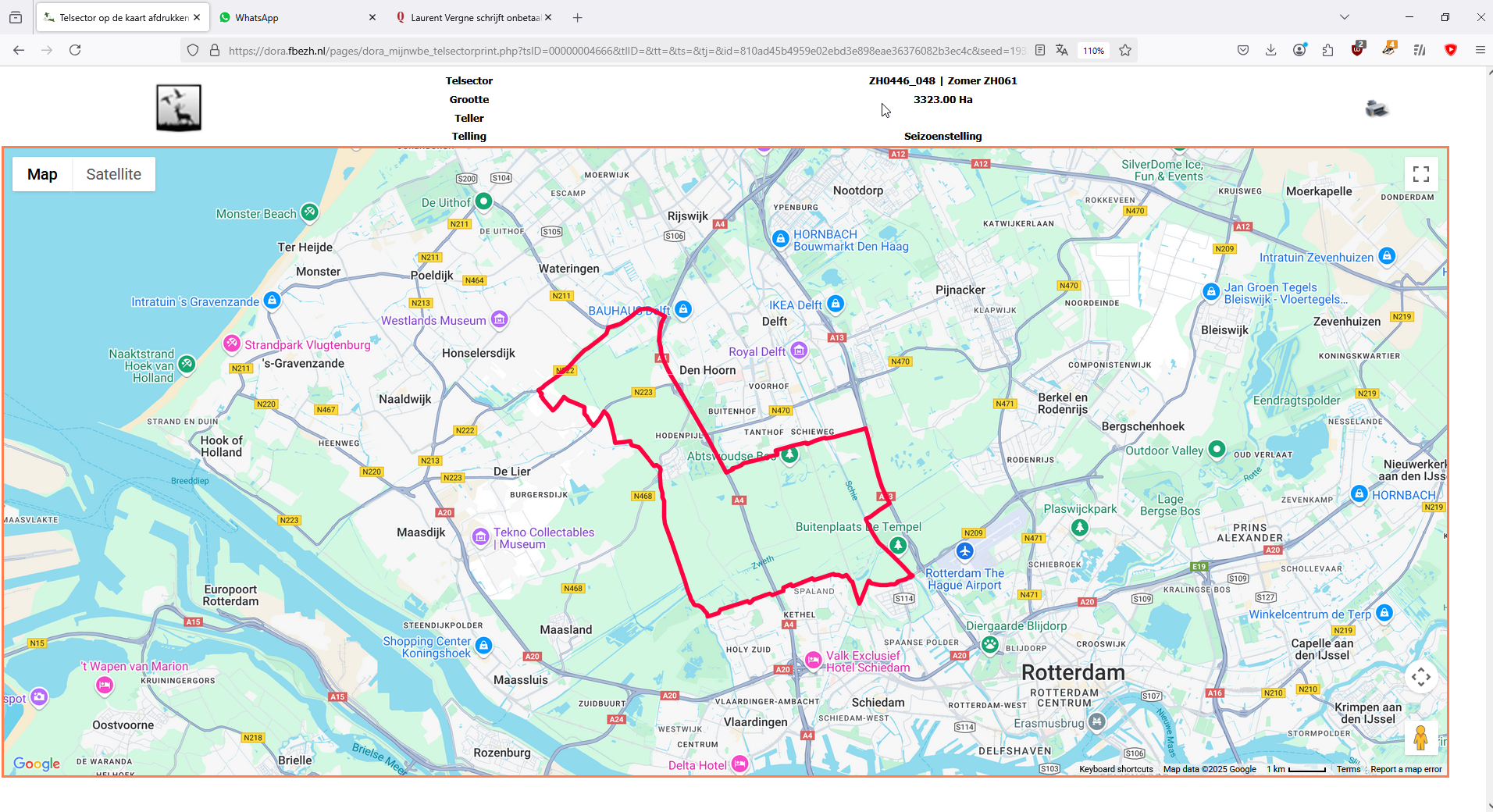Image resolution: width=1493 pixels, height=812 pixels.
Task: Toggle fullscreen view of the map
Action: click(x=1421, y=174)
